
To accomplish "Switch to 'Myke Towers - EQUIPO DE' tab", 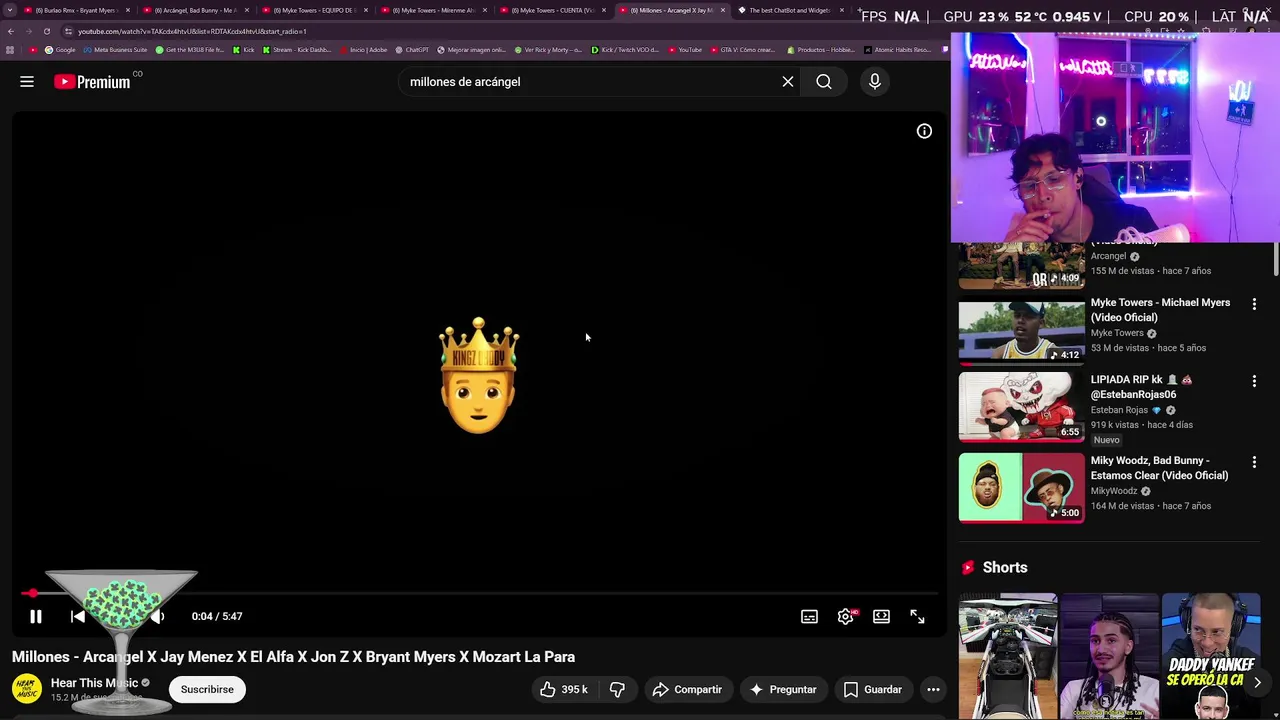I will point(314,10).
